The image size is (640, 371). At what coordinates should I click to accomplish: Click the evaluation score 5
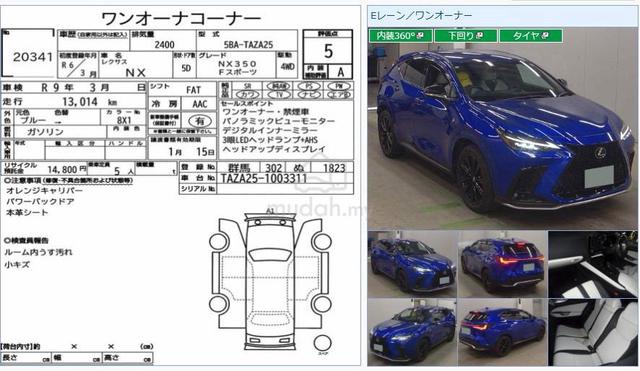[x=328, y=51]
